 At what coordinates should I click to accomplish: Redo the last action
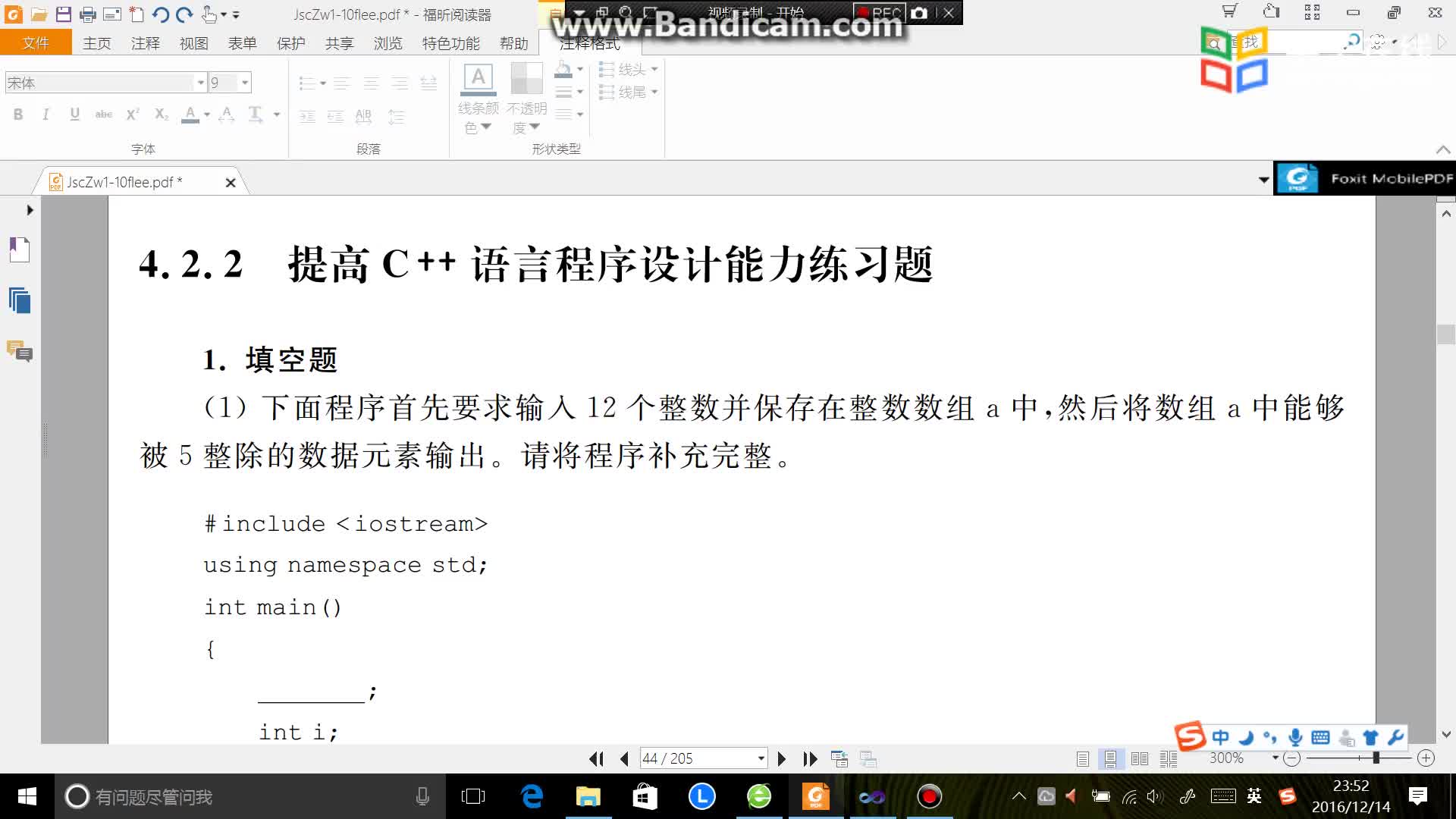[184, 14]
